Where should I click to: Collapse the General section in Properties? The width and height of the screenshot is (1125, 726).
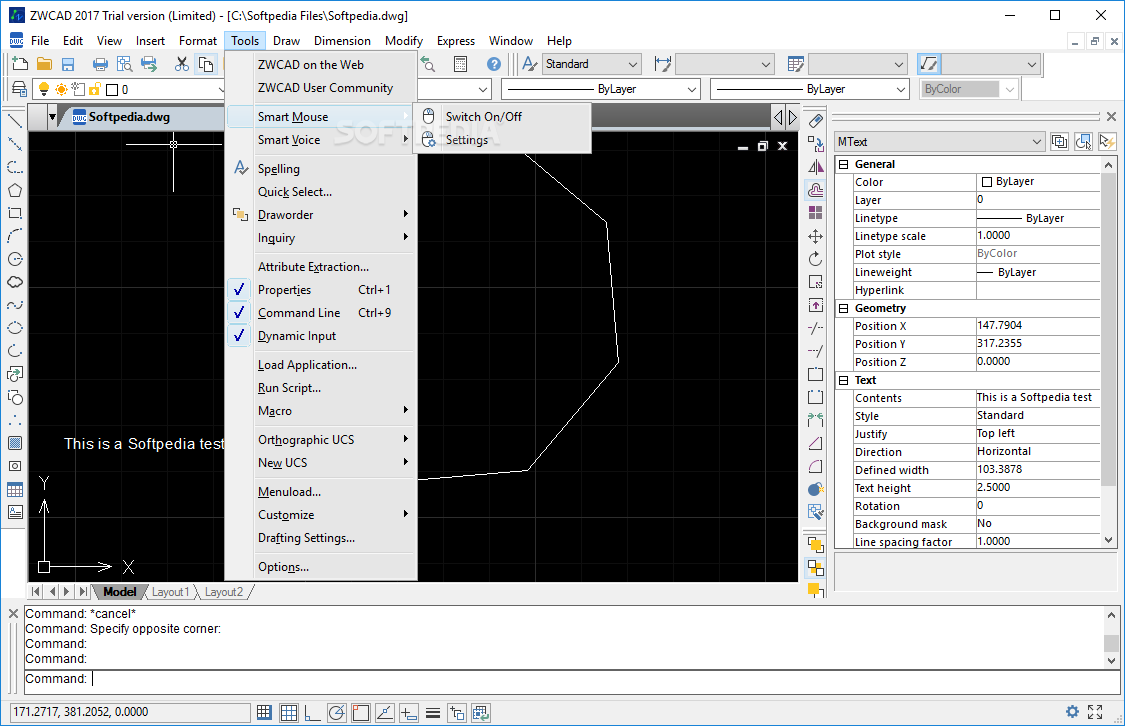(844, 164)
